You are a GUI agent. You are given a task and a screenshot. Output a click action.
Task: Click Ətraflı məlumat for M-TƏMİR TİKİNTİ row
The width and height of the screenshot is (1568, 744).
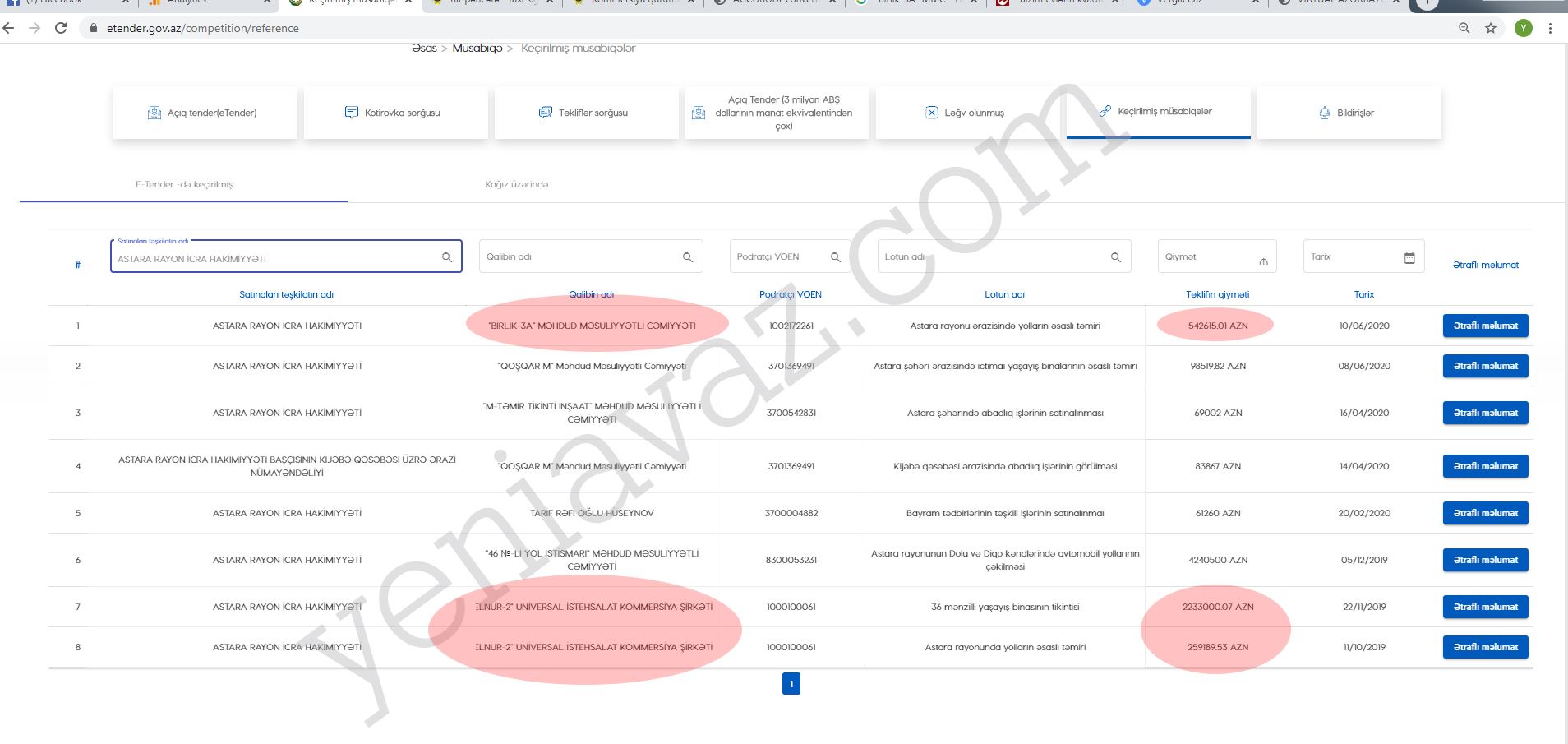click(1486, 413)
